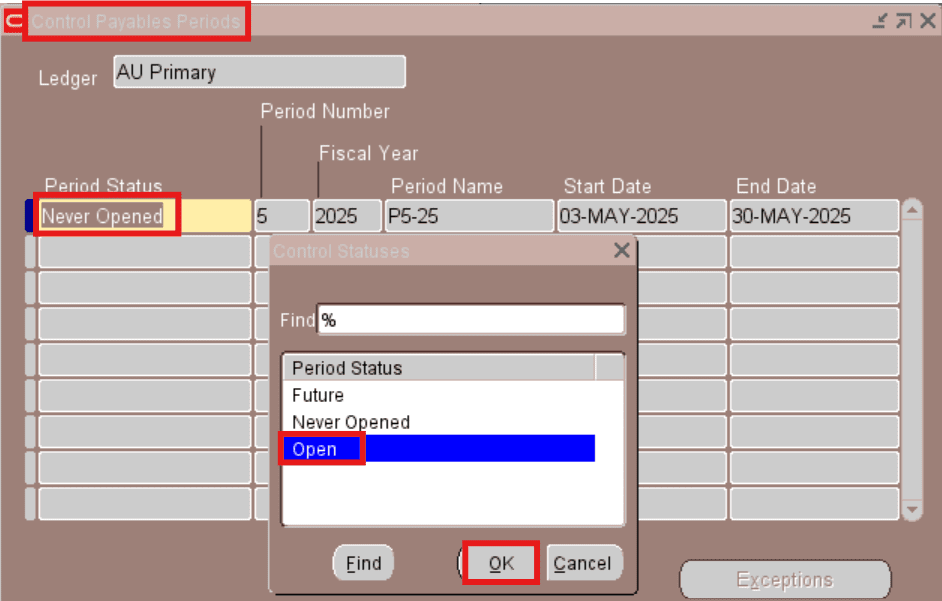The width and height of the screenshot is (942, 601).
Task: Click the Start Date field 03-MAY-2025
Action: [642, 216]
